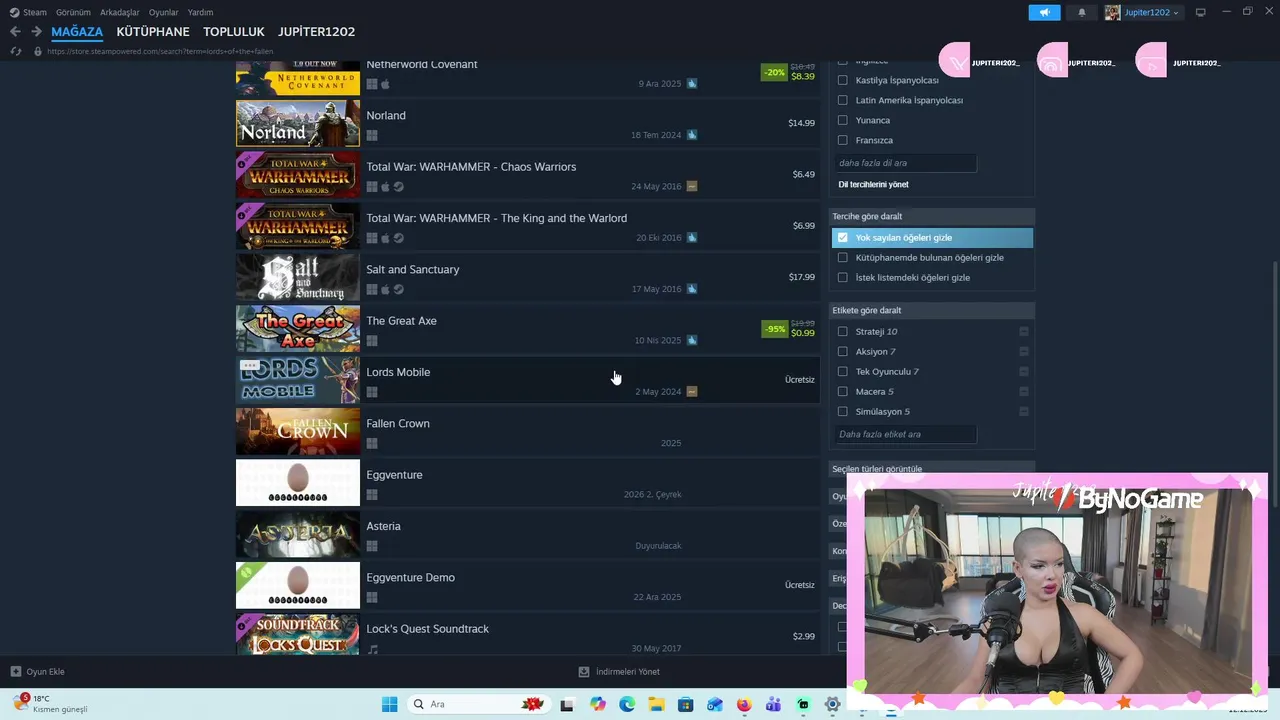This screenshot has width=1280, height=720.
Task: Open the weather widget showing 18°C
Action: tap(52, 703)
